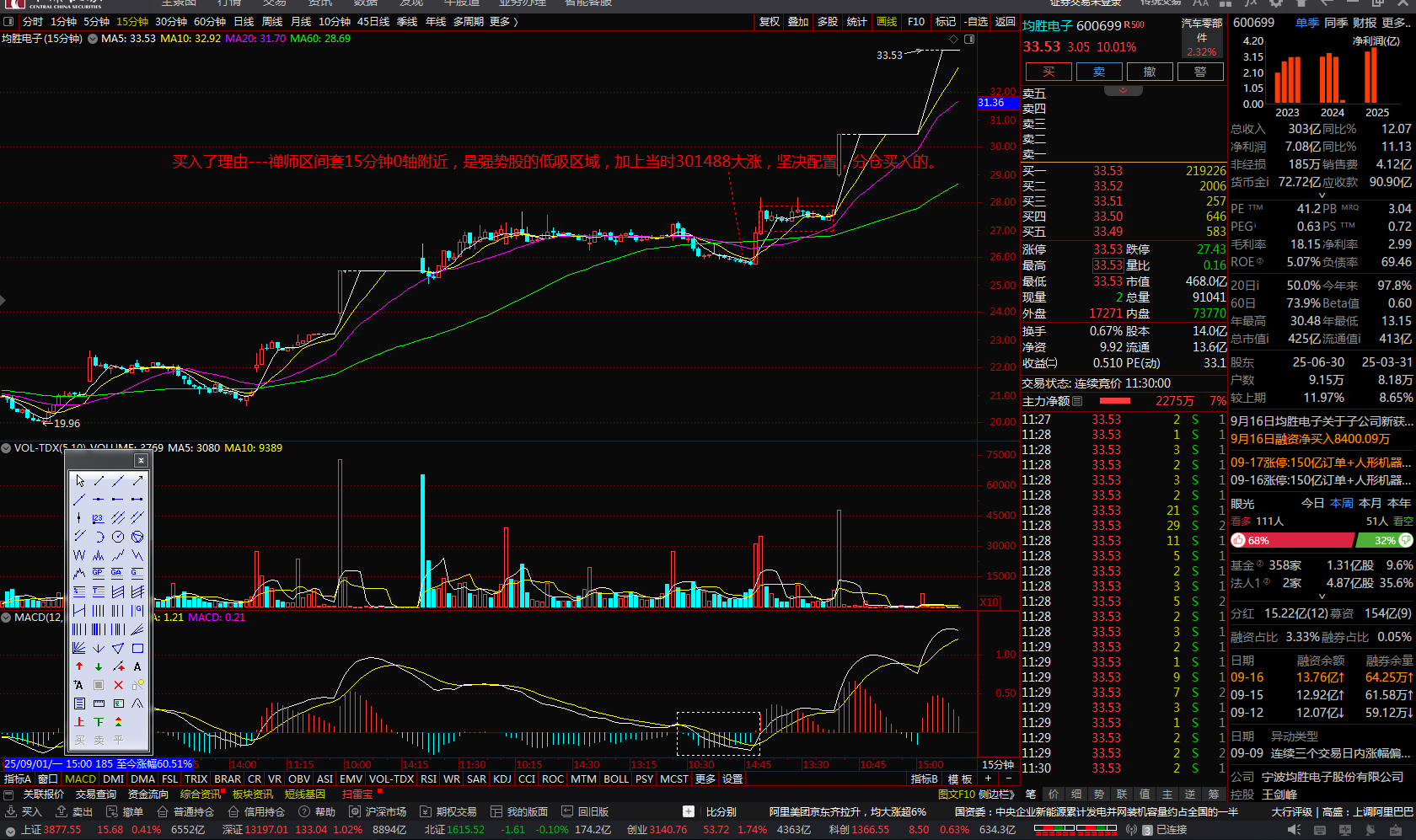Click the 32% bearish sentiment bar segment
The width and height of the screenshot is (1416, 840).
pyautogui.click(x=1384, y=540)
